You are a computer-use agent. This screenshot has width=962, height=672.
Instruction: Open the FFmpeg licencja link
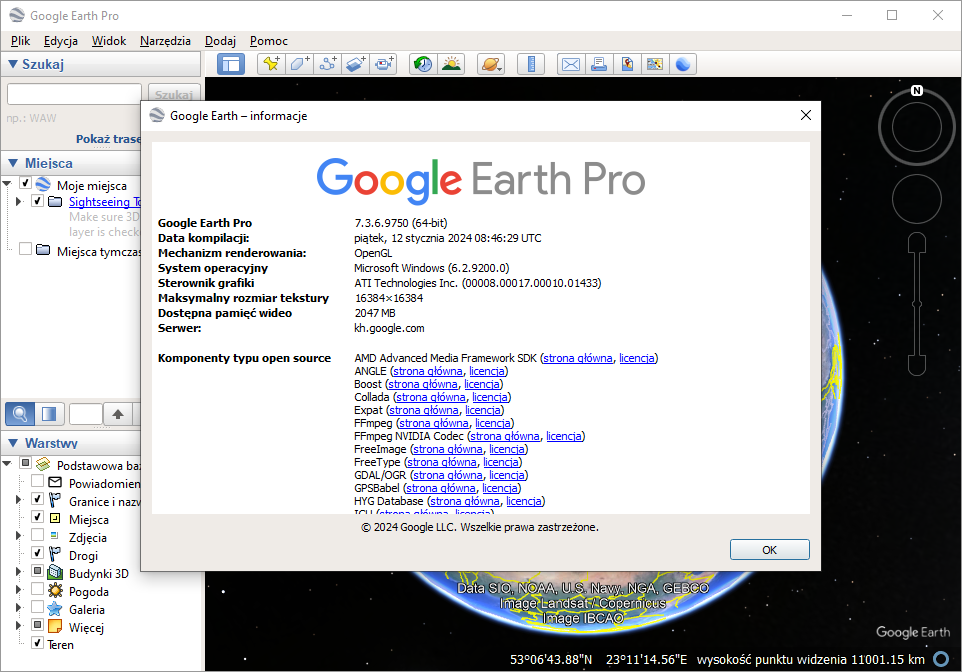pyautogui.click(x=493, y=423)
